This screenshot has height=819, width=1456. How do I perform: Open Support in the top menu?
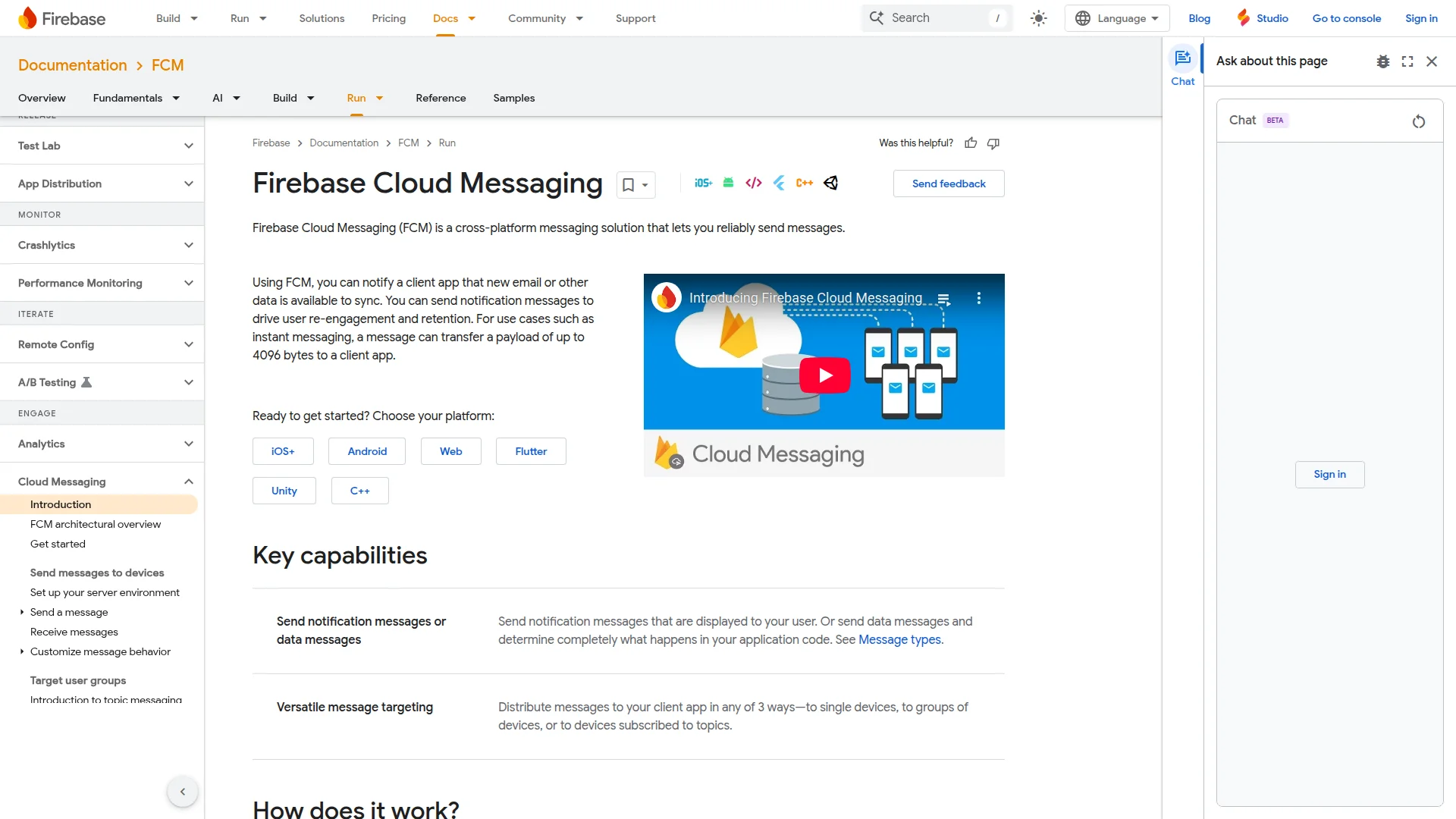click(635, 18)
